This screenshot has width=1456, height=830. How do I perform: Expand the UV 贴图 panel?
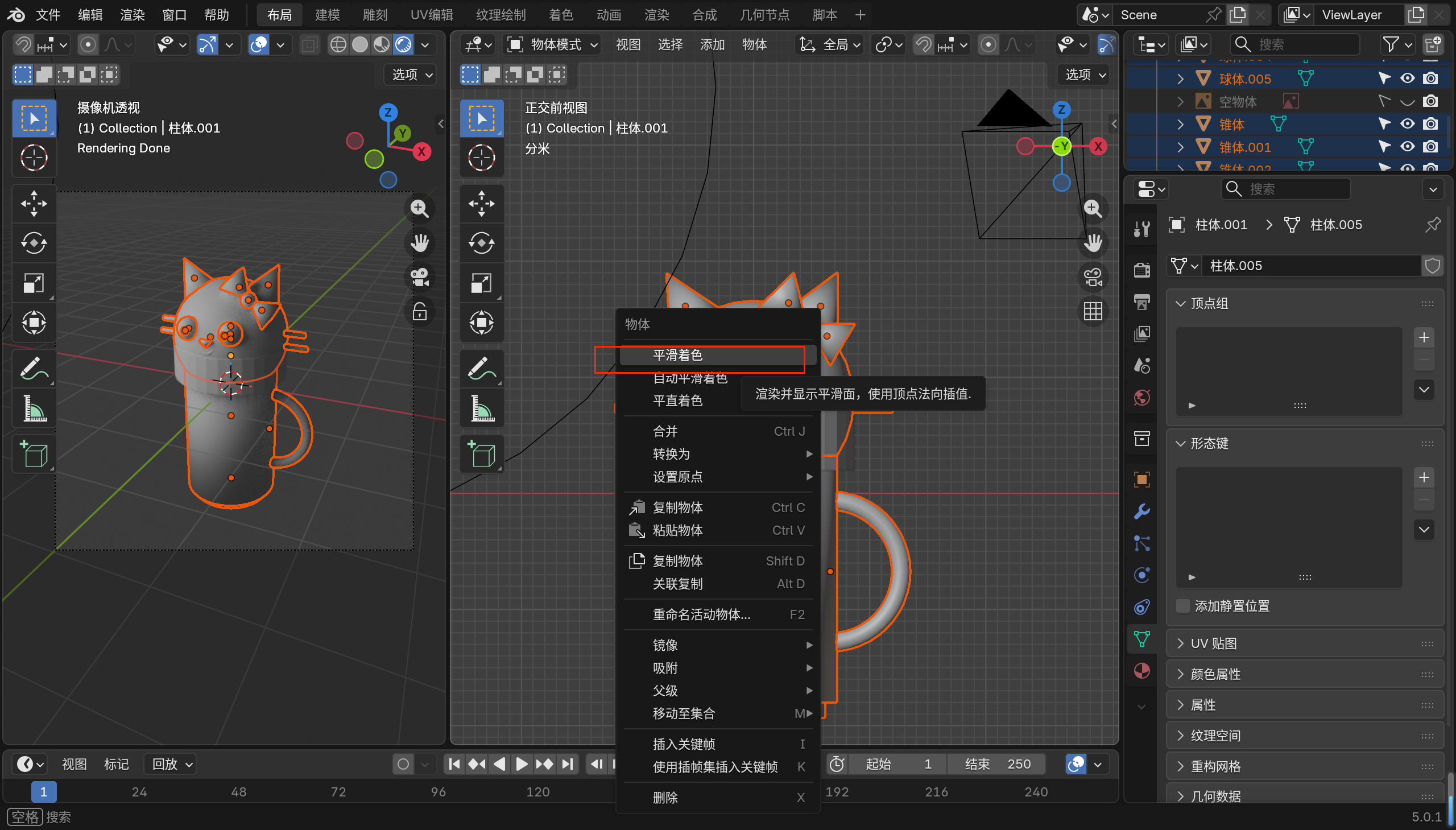point(1214,643)
